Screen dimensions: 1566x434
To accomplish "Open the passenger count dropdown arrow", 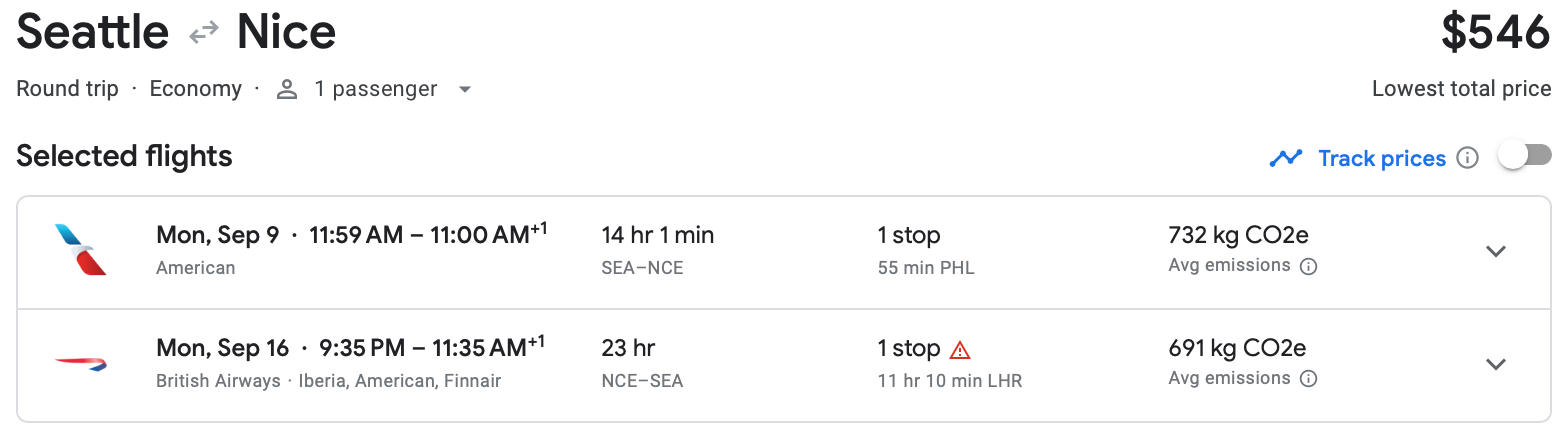I will pos(464,89).
